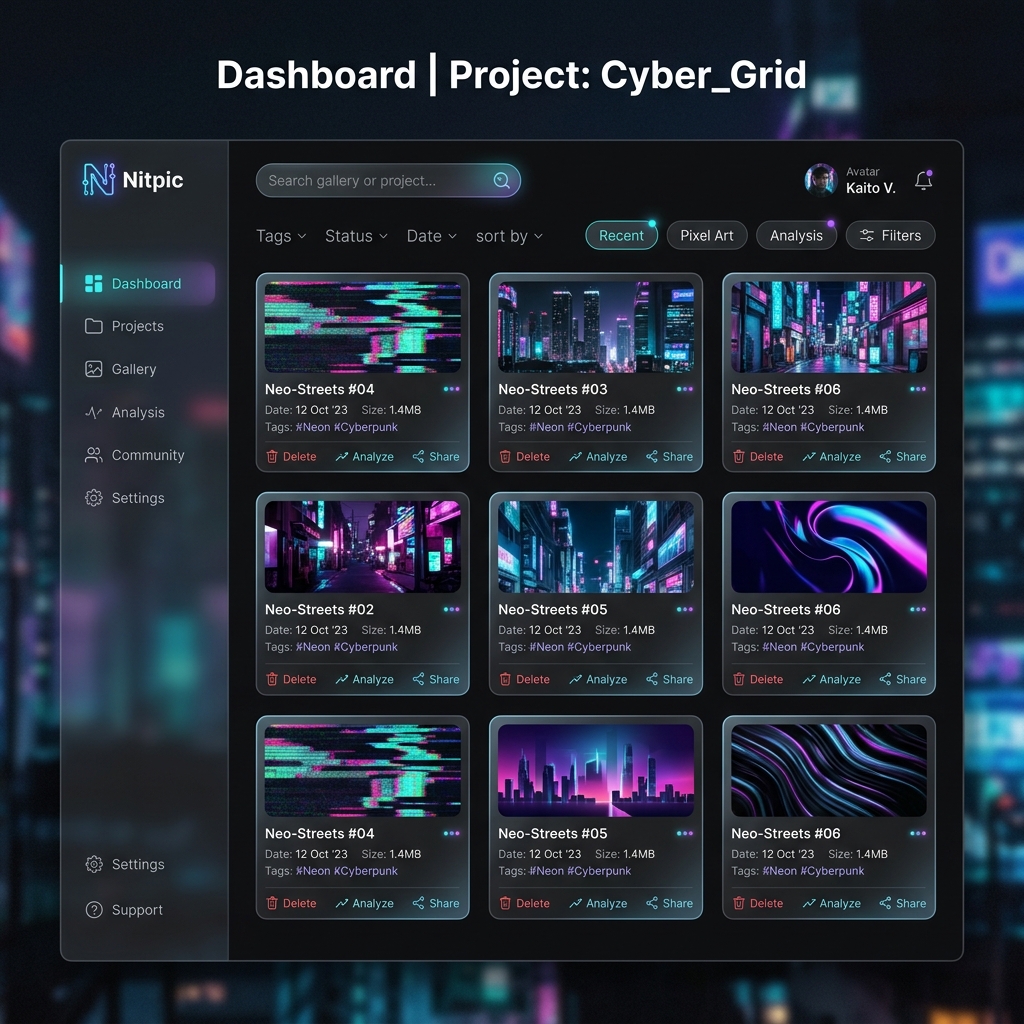Open the purple swirl Neo-Streets #06 thumbnail
Viewport: 1024px width, 1024px height.
tap(829, 547)
